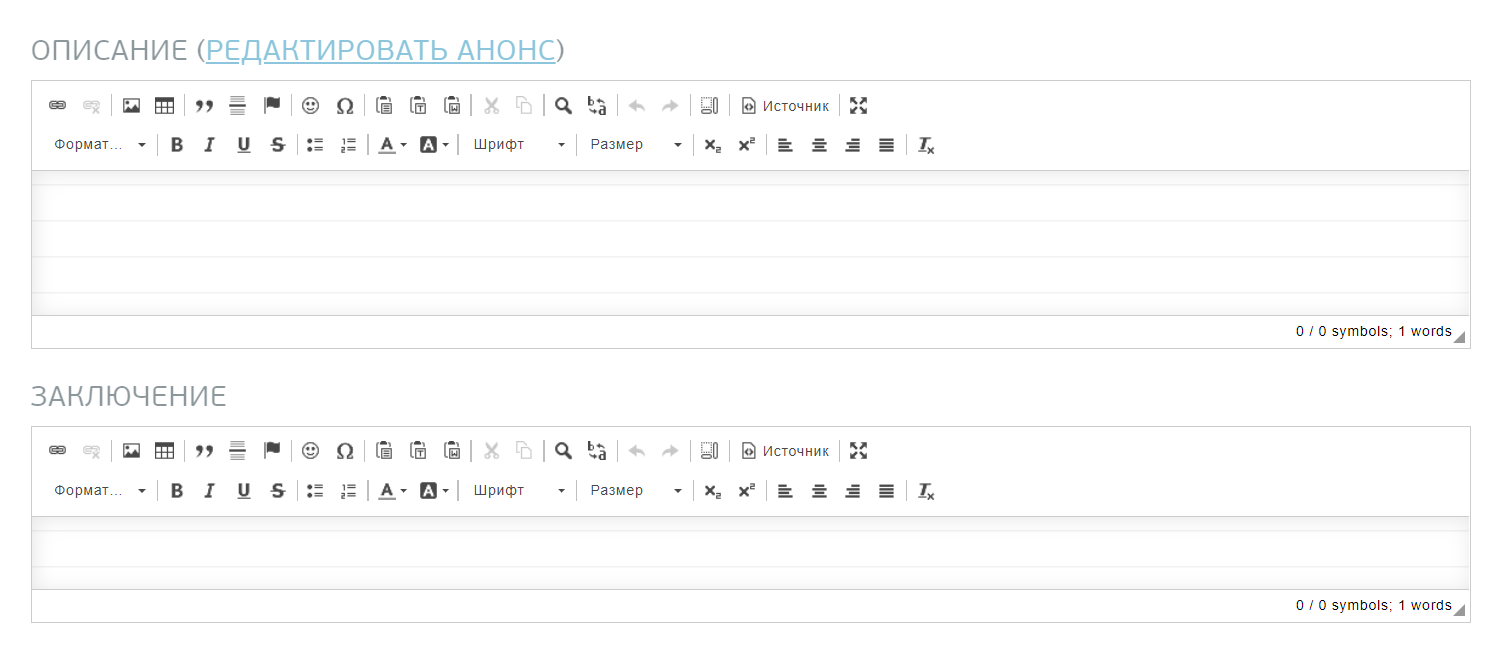This screenshot has height=647, width=1501.
Task: Open the Редактировать анонс link
Action: (380, 50)
